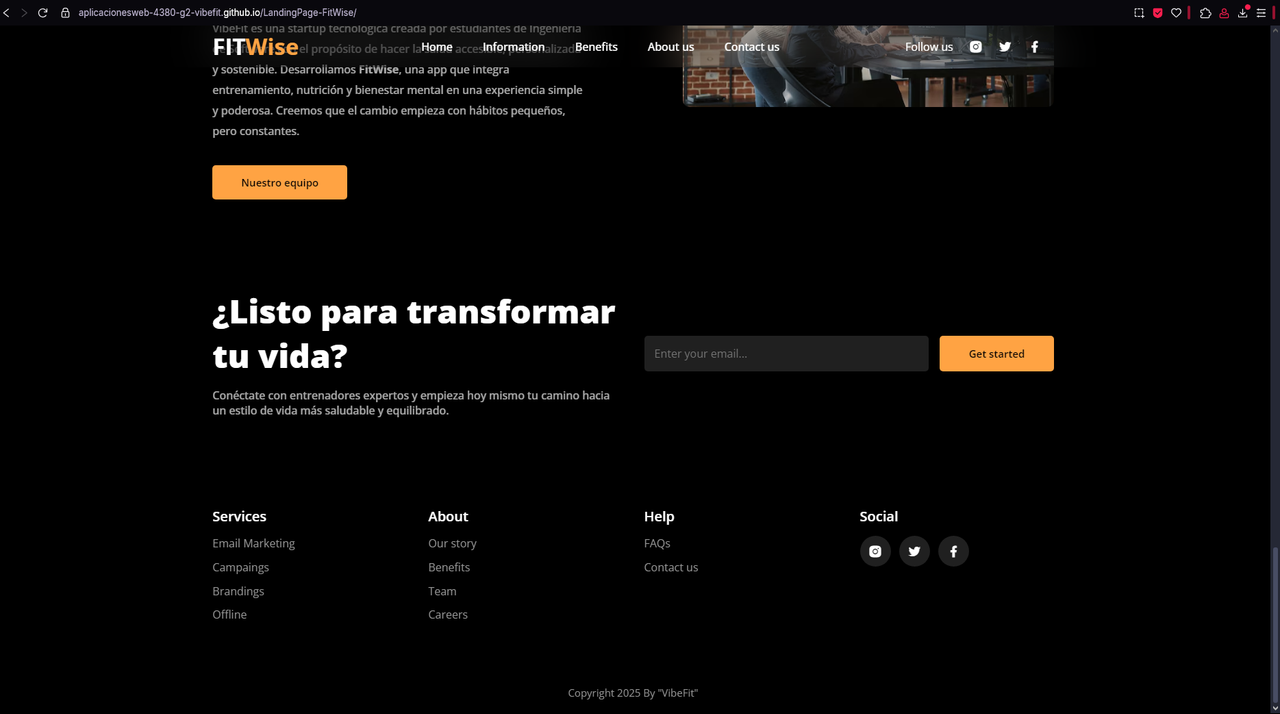Open the Our story footer link

pyautogui.click(x=453, y=544)
